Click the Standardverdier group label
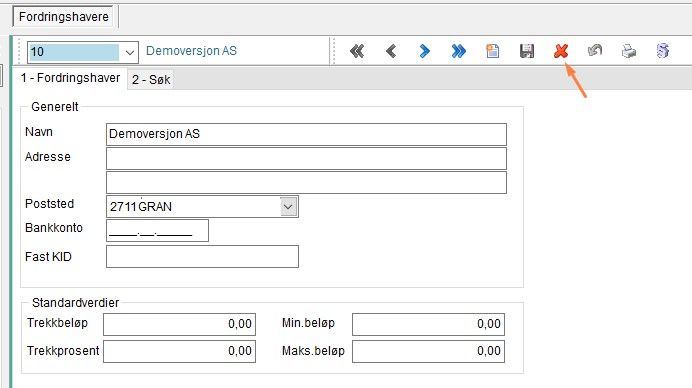 click(75, 303)
